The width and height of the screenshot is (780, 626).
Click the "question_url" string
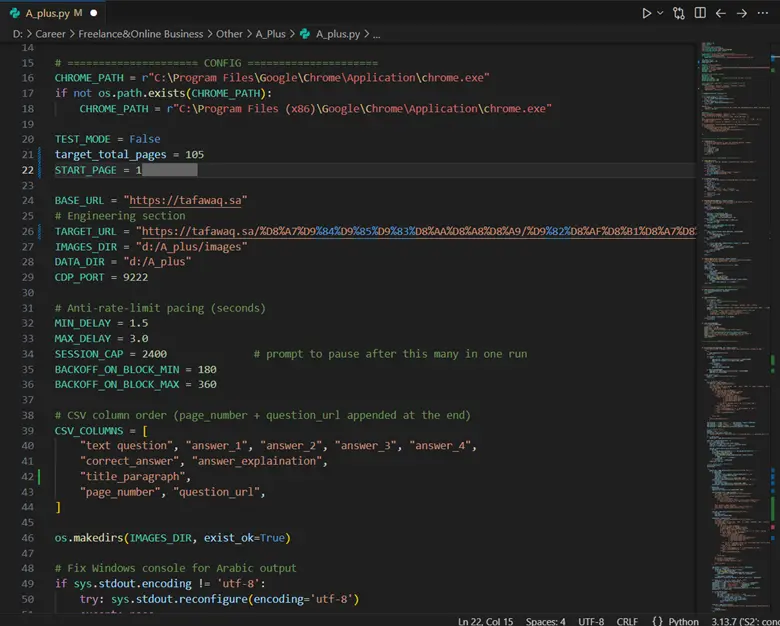216,492
